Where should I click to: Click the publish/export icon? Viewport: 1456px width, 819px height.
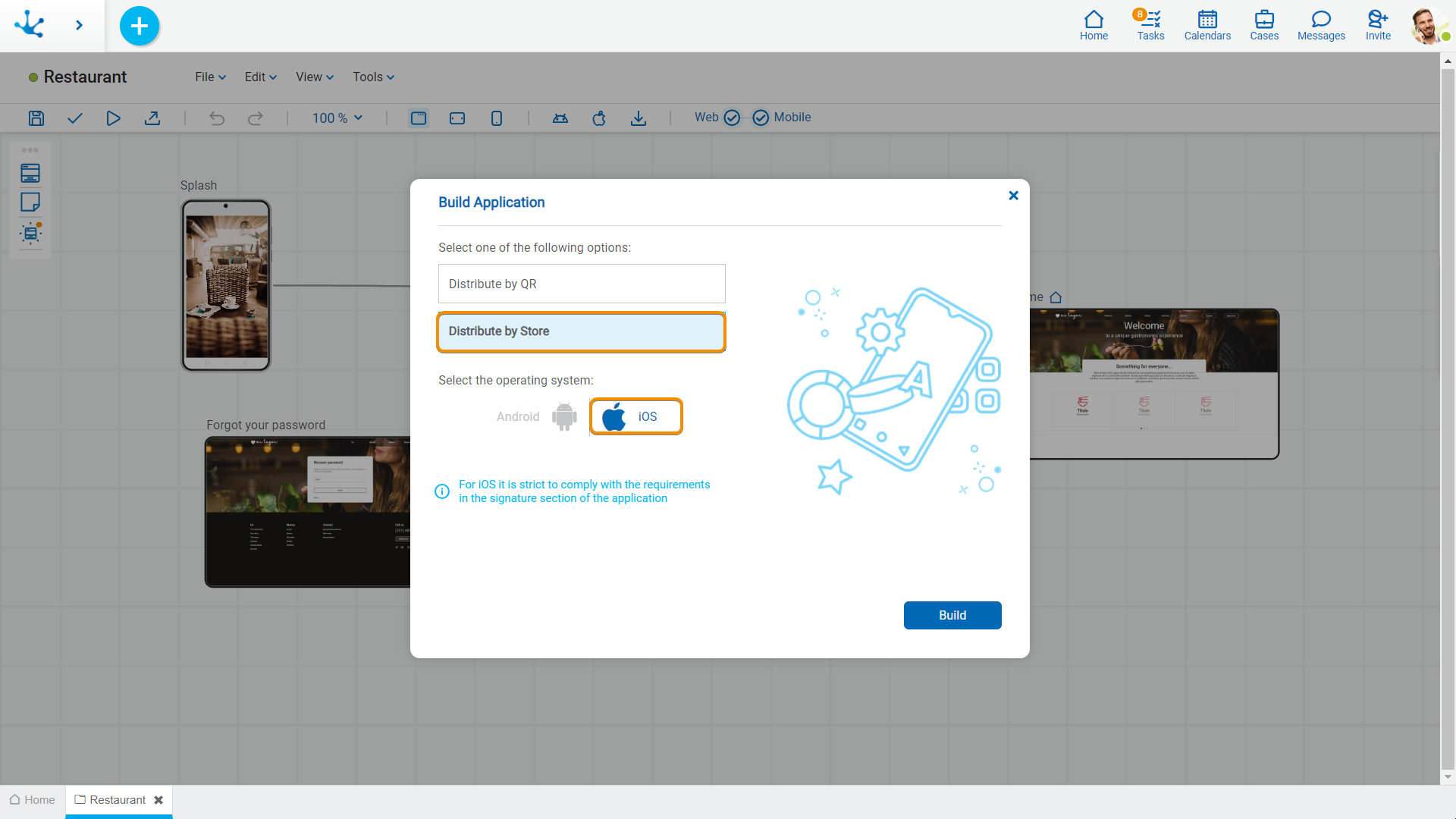pos(152,117)
